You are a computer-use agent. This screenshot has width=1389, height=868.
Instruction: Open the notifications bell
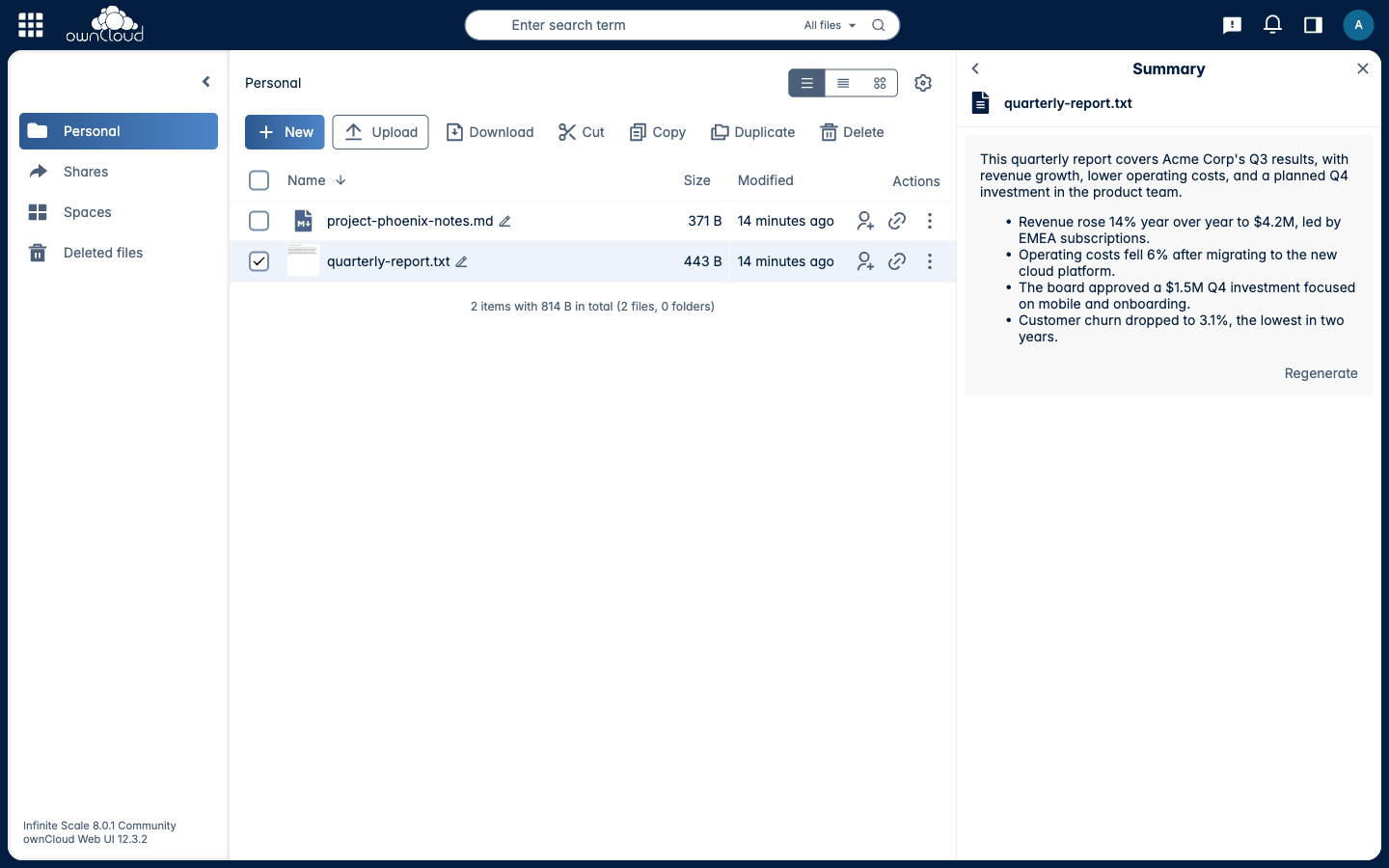[x=1272, y=25]
